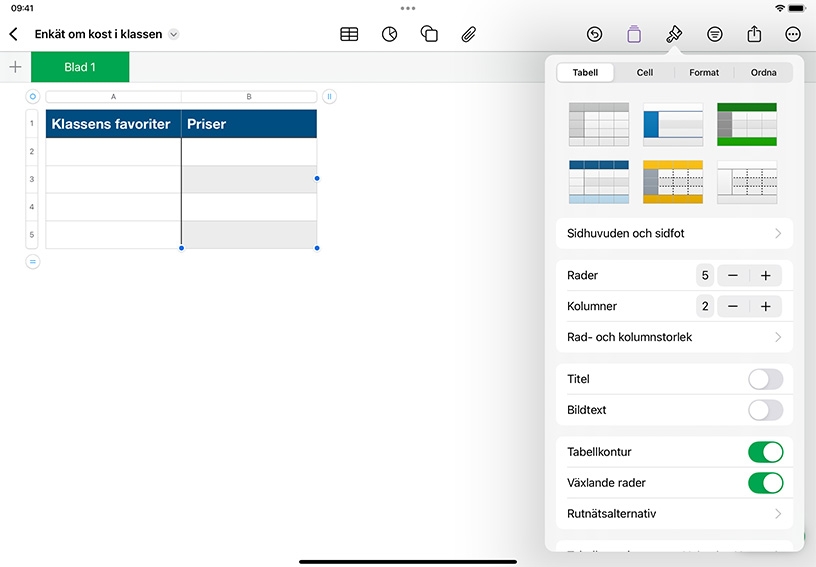The width and height of the screenshot is (816, 567).
Task: Decrease the Kolumner count with minus
Action: tap(733, 306)
